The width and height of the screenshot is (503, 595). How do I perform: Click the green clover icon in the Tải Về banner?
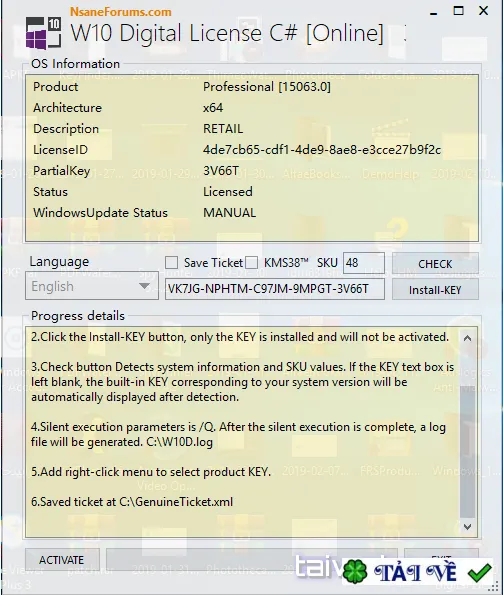click(355, 571)
